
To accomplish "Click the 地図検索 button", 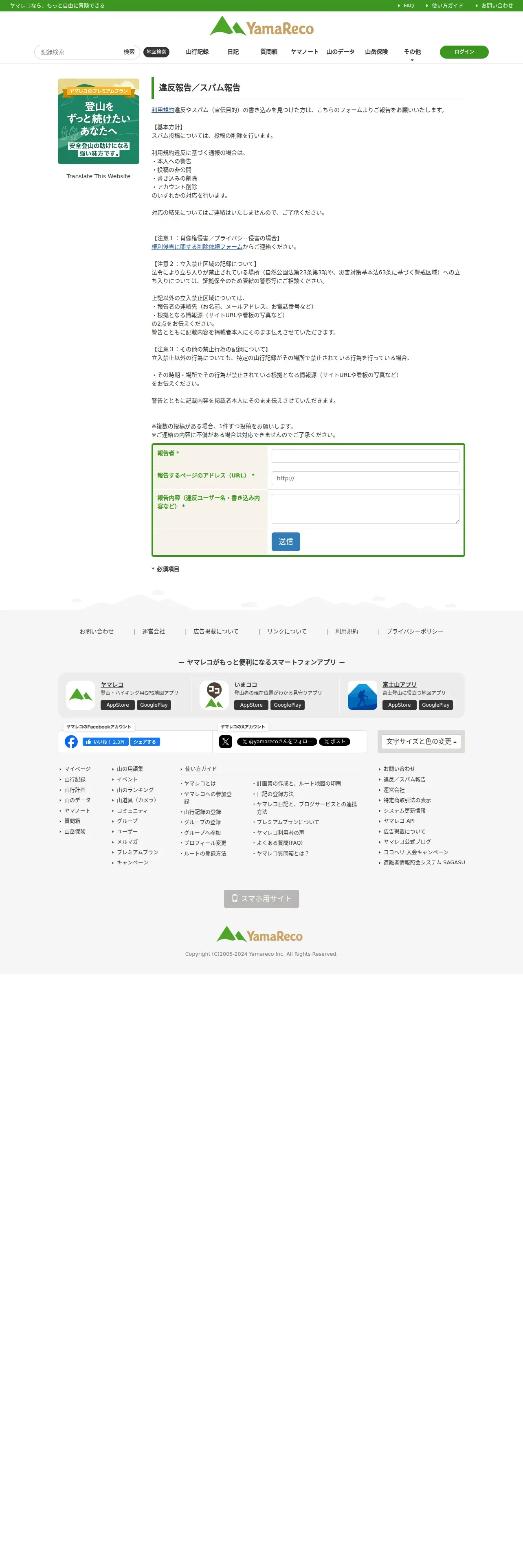I will coord(156,52).
